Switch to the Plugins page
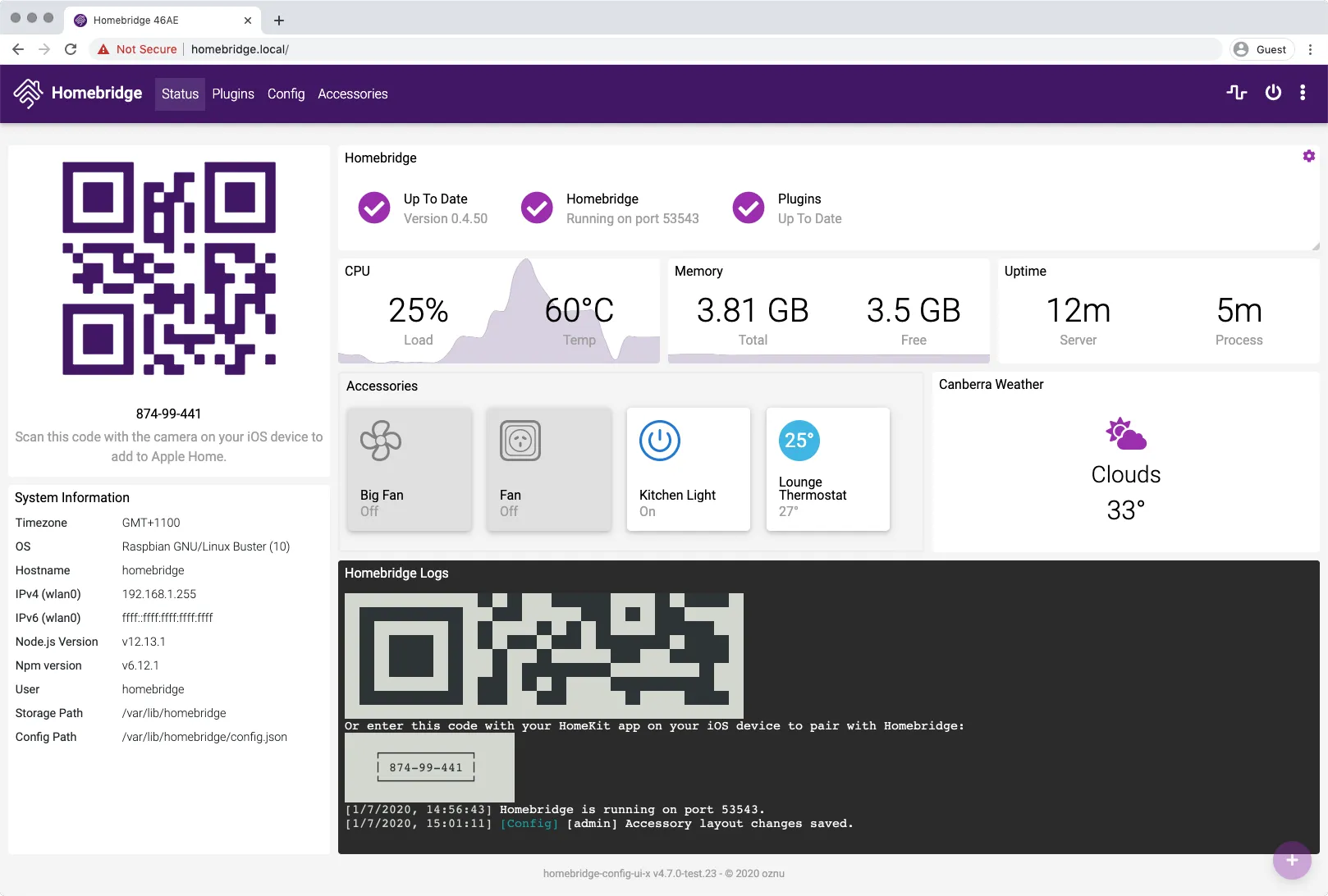Image resolution: width=1328 pixels, height=896 pixels. click(x=232, y=94)
